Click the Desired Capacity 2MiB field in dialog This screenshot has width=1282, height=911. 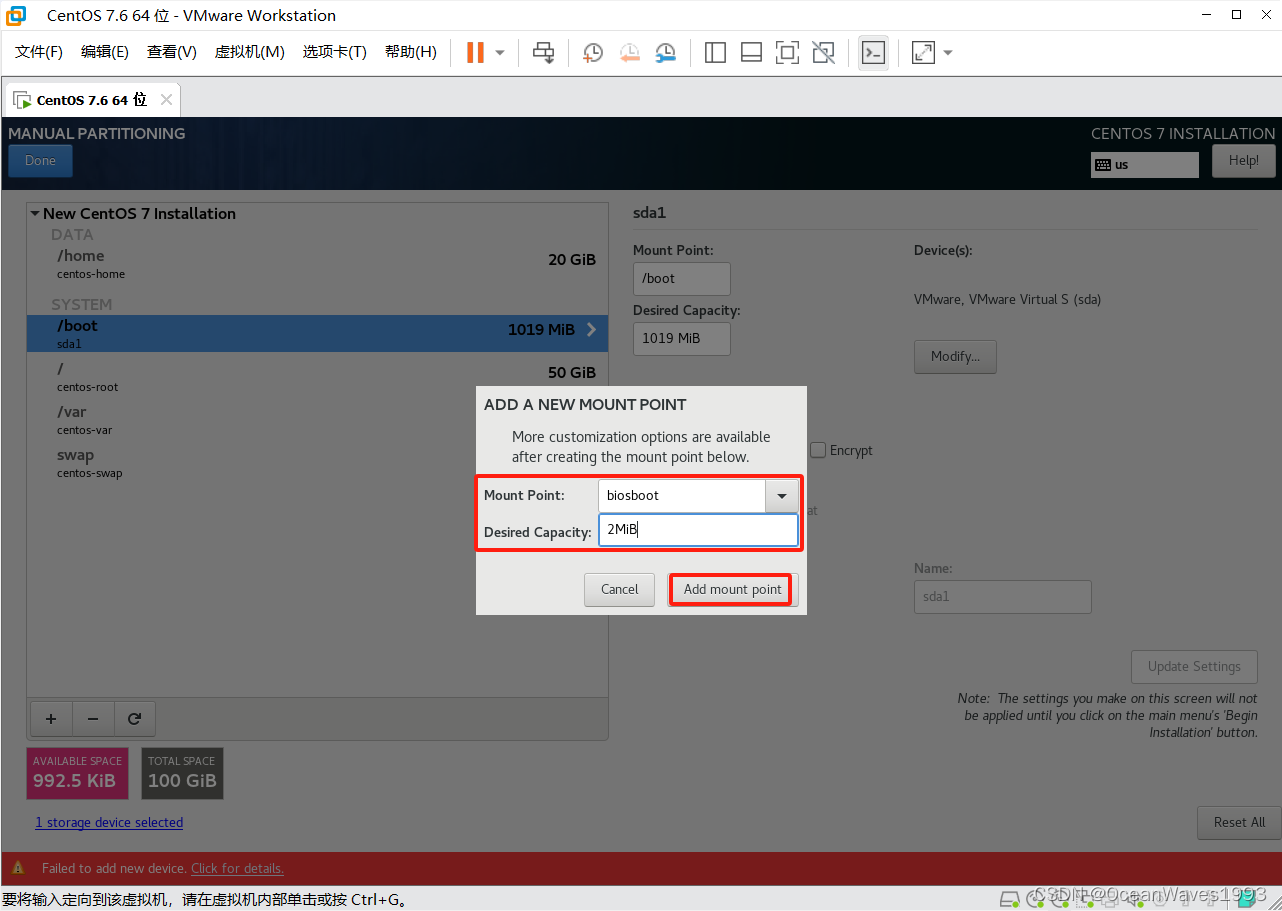point(698,530)
